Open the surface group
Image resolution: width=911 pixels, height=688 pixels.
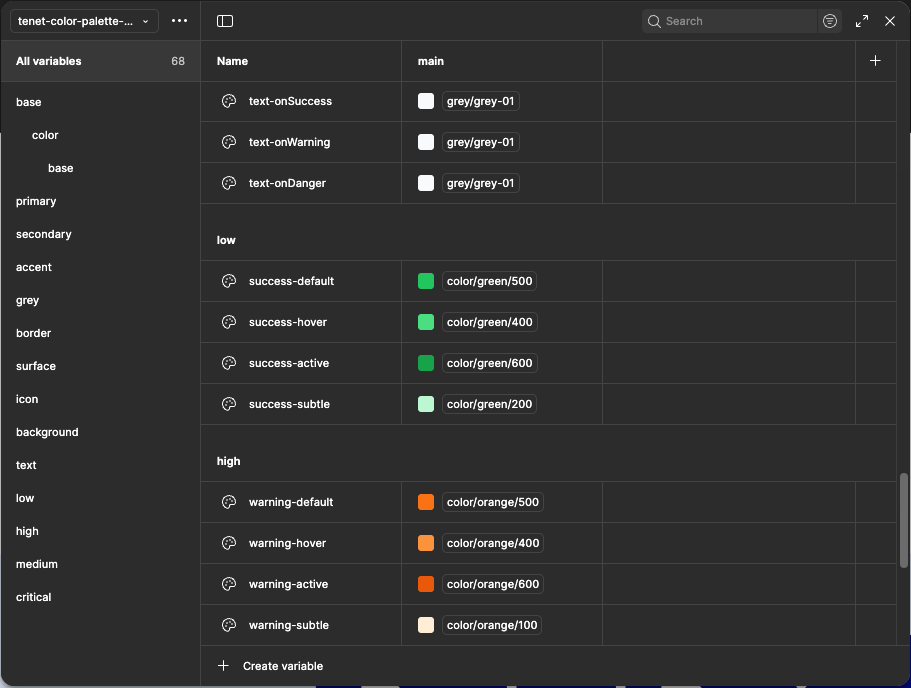click(x=35, y=366)
